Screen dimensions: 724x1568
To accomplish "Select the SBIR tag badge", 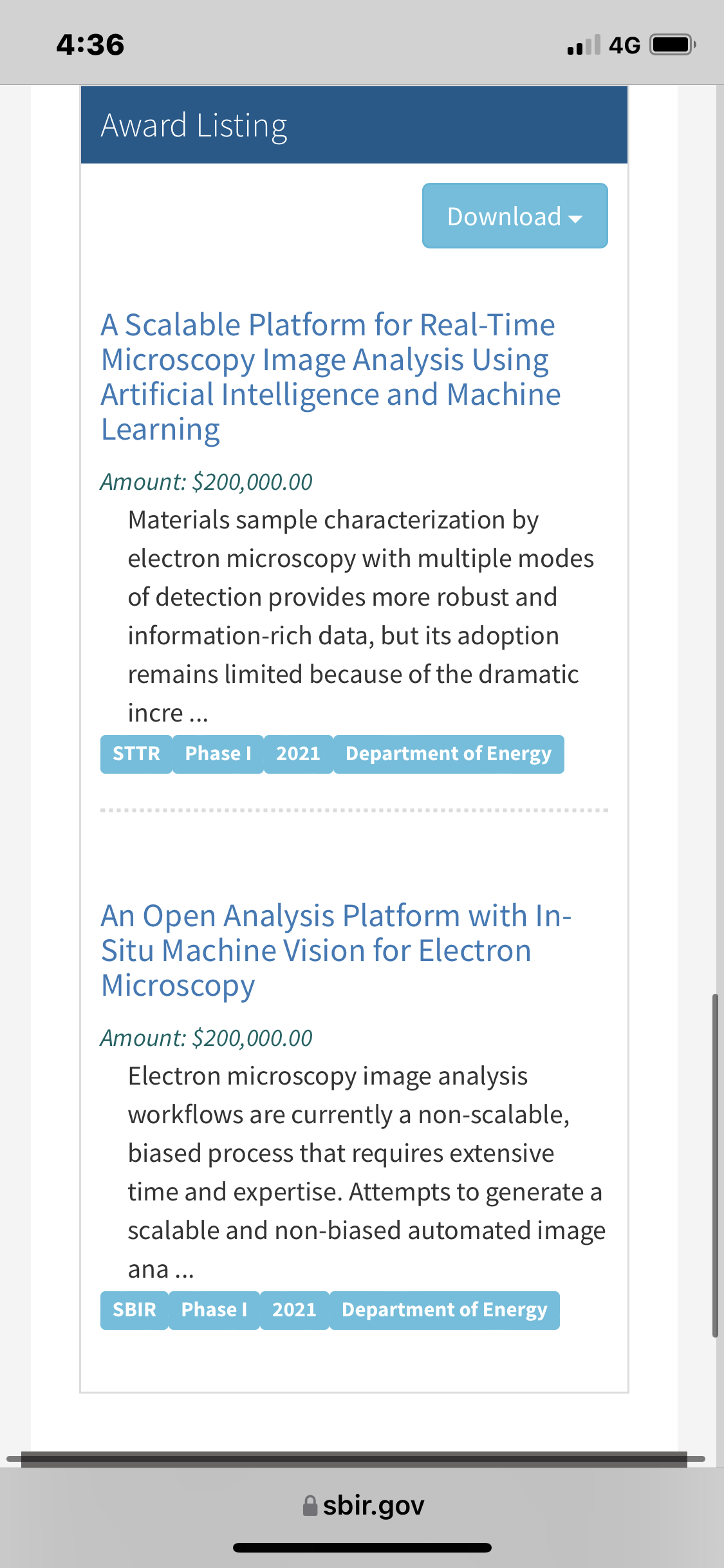I will click(x=135, y=1310).
